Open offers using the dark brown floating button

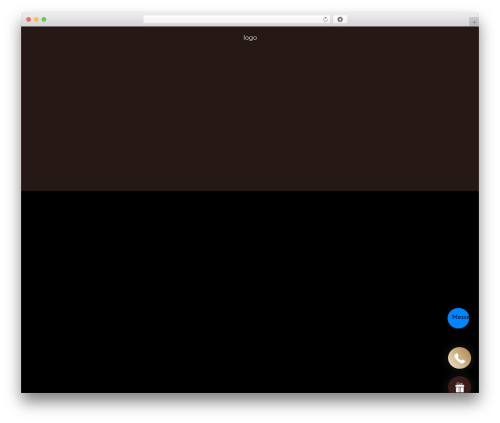(459, 385)
